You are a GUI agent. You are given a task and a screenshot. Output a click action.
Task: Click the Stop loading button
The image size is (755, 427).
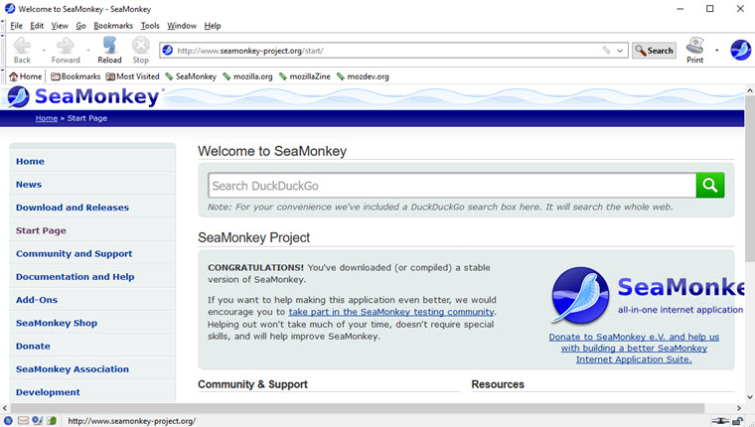pos(141,50)
